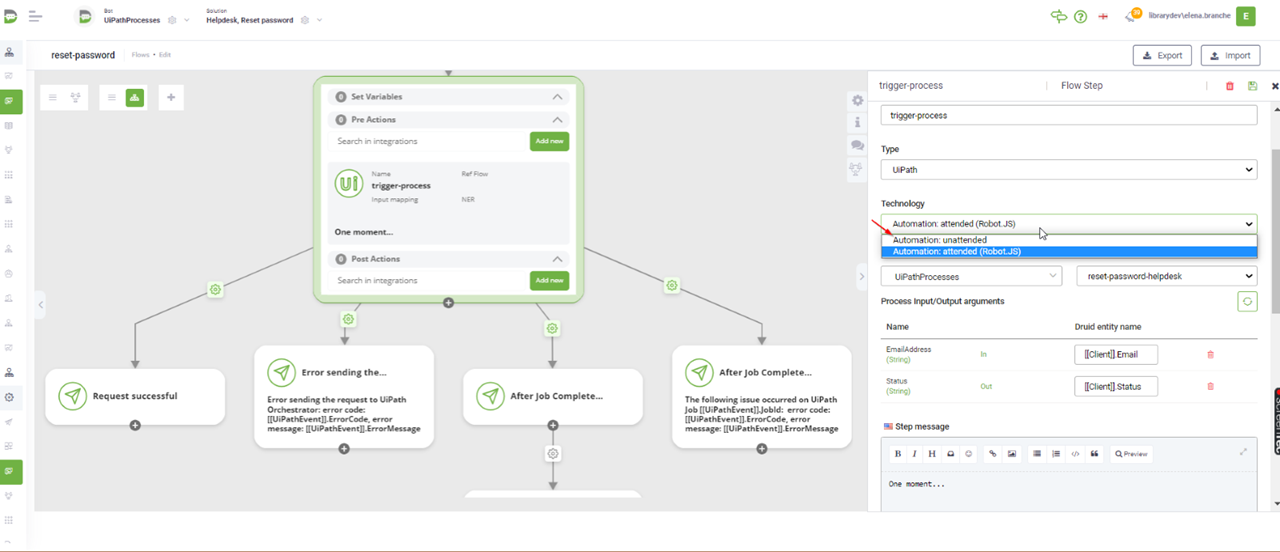
Task: Expand the solution selector chevron
Action: point(321,20)
